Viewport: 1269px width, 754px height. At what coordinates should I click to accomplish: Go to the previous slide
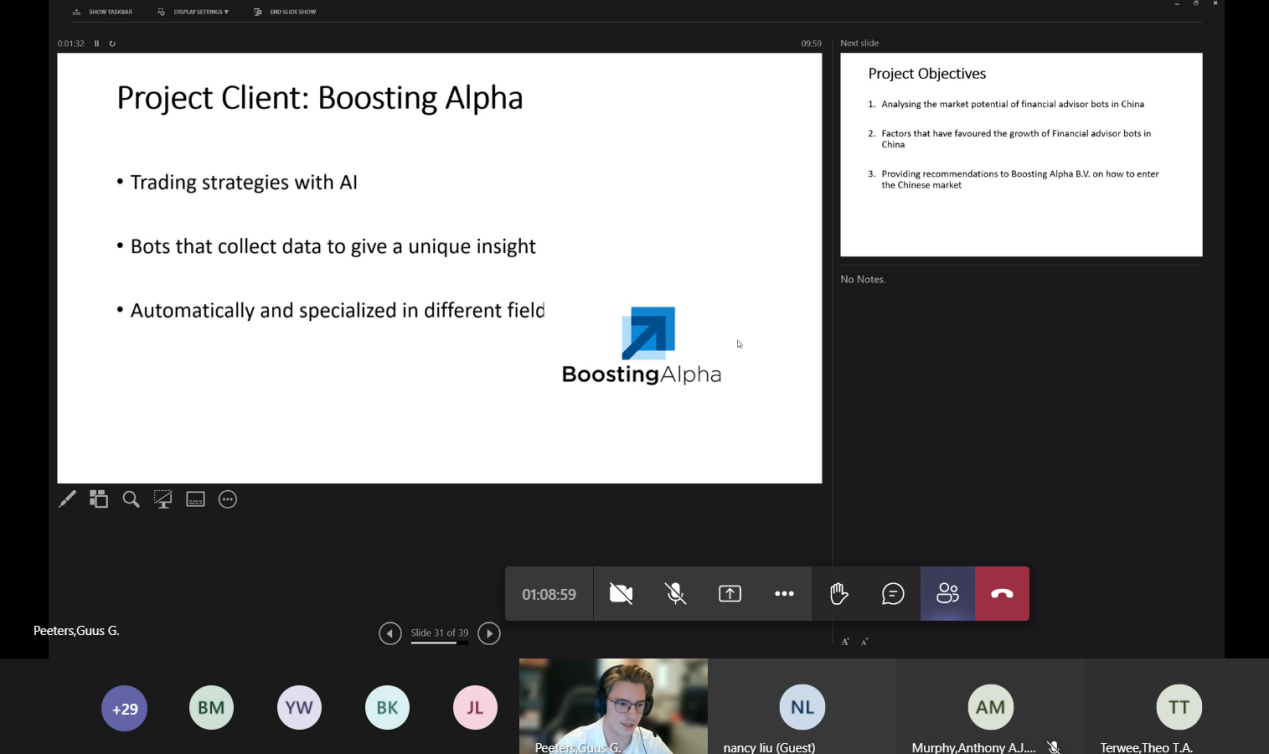[x=390, y=633]
